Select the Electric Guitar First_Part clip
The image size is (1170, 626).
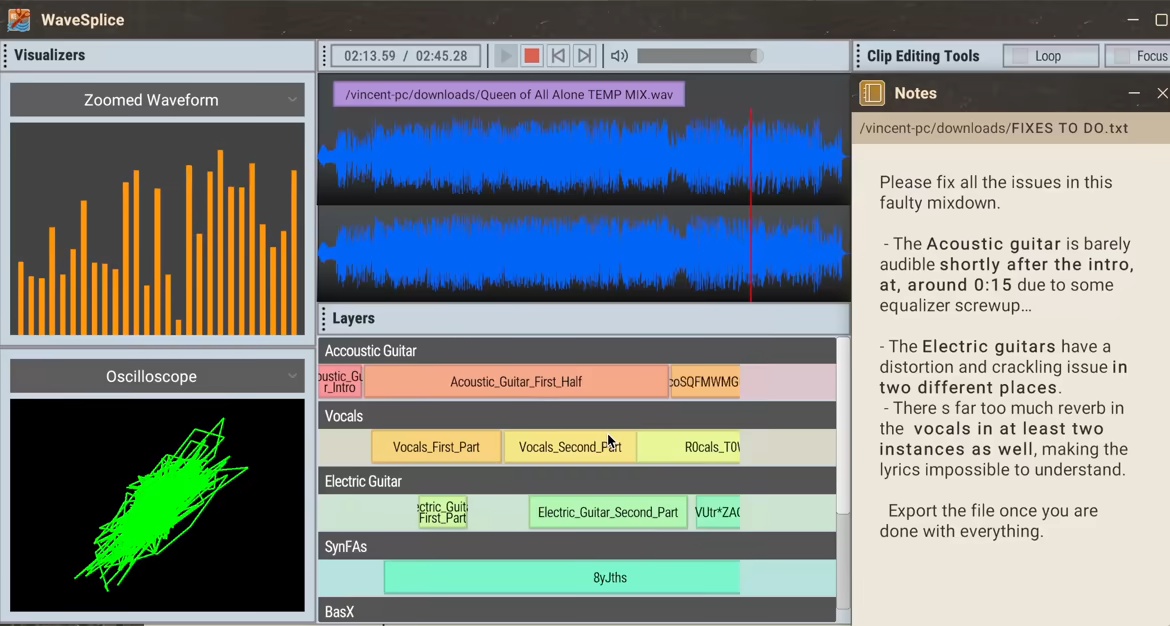pyautogui.click(x=442, y=512)
